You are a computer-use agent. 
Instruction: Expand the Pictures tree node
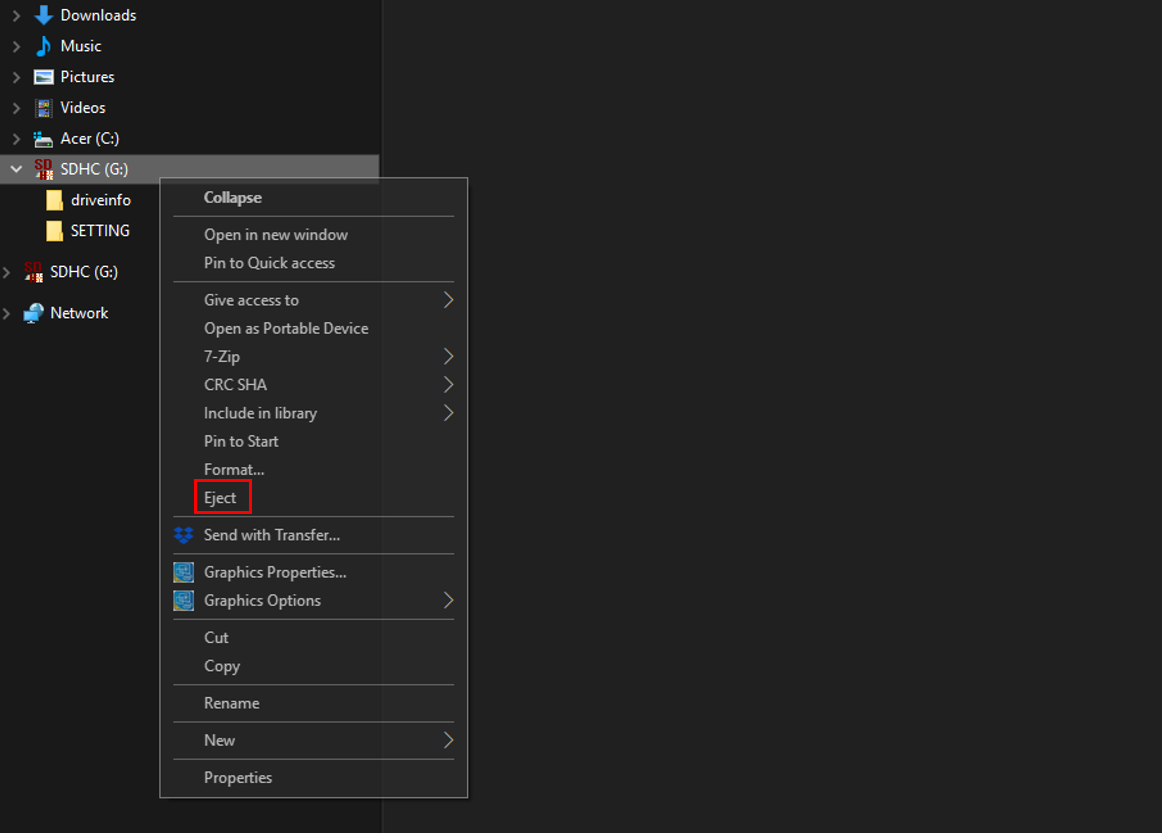16,77
